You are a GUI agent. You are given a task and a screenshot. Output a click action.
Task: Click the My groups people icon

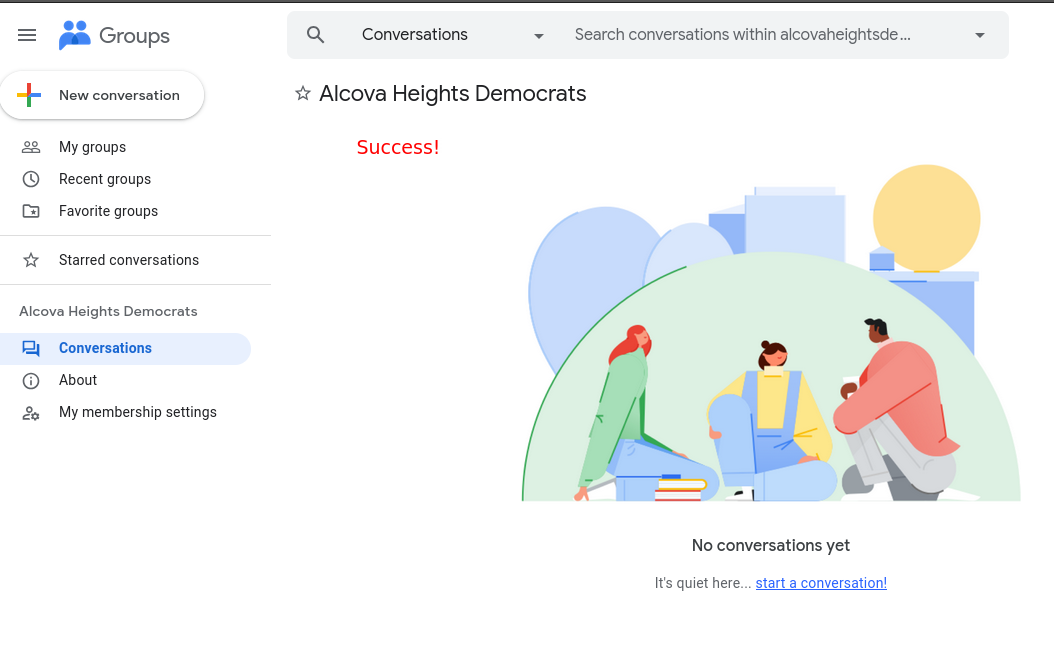coord(31,147)
